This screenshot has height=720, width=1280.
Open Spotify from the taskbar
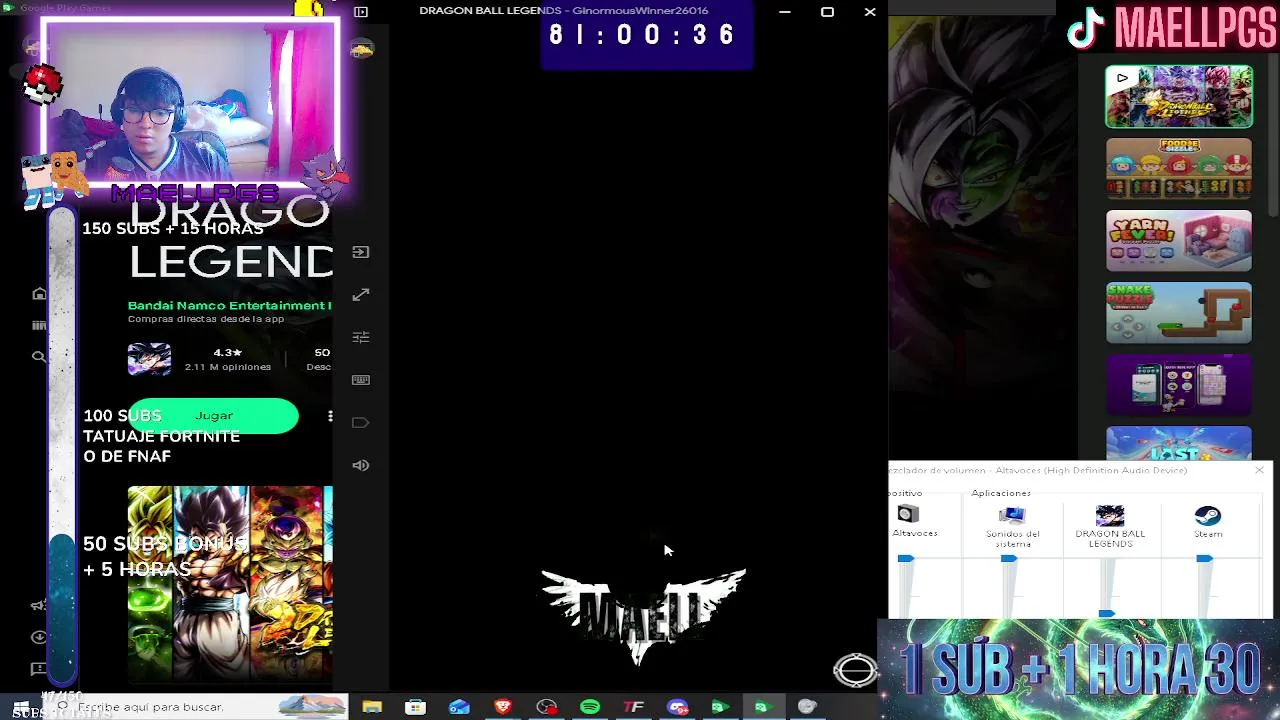590,707
